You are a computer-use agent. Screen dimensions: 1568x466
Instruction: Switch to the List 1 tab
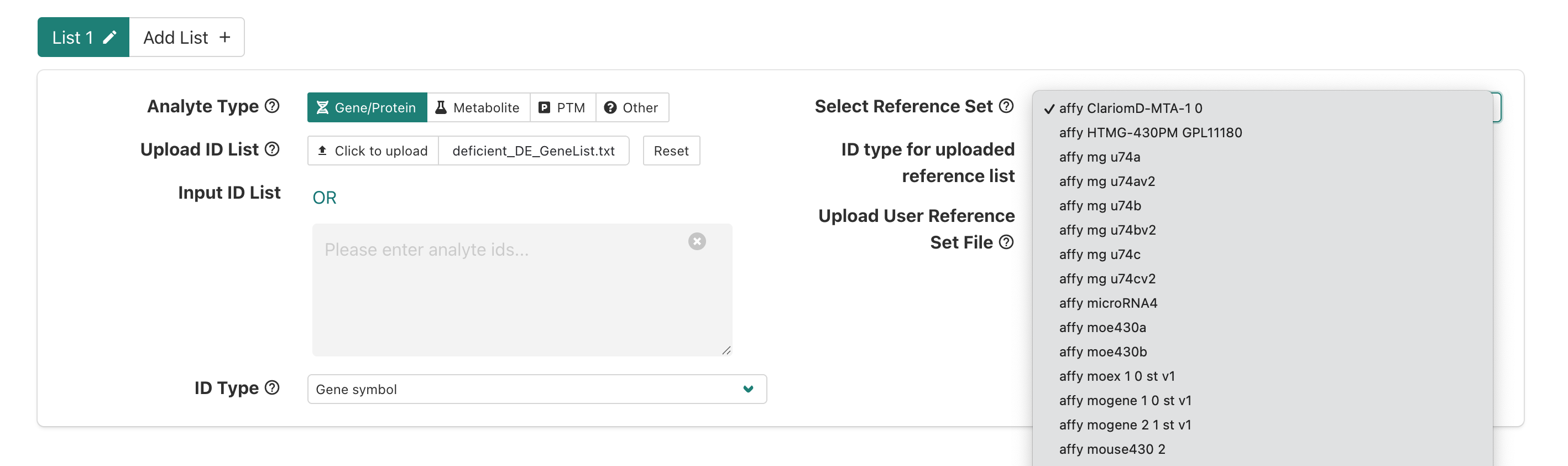73,38
